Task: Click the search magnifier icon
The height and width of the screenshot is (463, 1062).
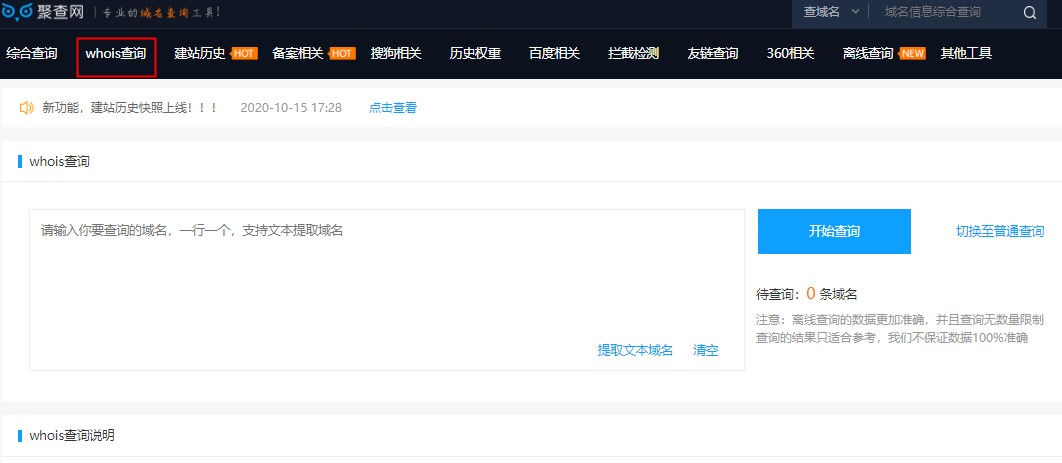Action: point(1029,13)
